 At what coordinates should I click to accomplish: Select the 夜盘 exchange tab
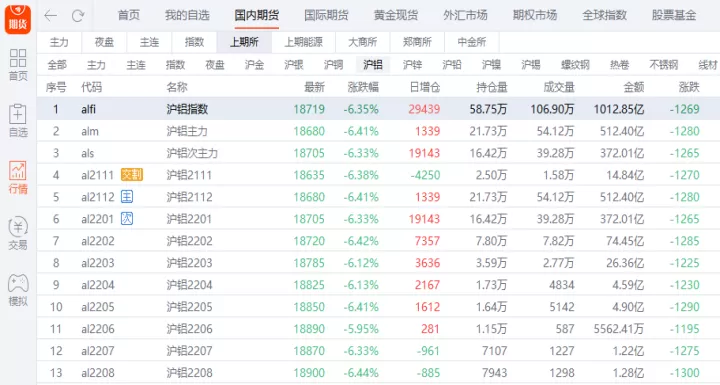coord(104,42)
